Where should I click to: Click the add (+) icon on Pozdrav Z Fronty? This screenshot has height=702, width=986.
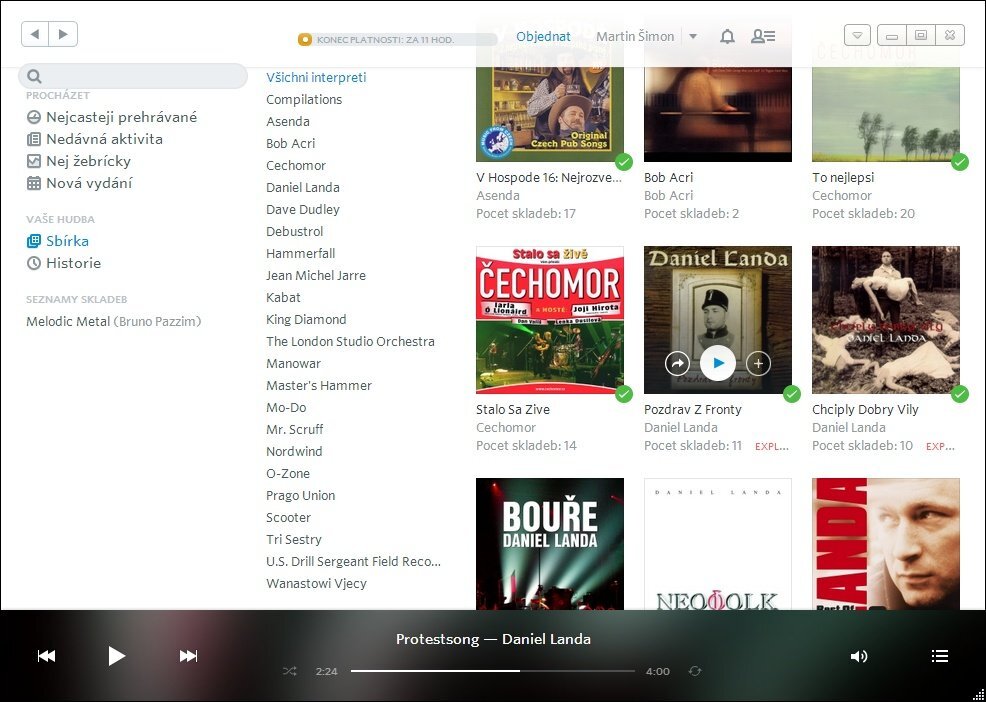760,363
